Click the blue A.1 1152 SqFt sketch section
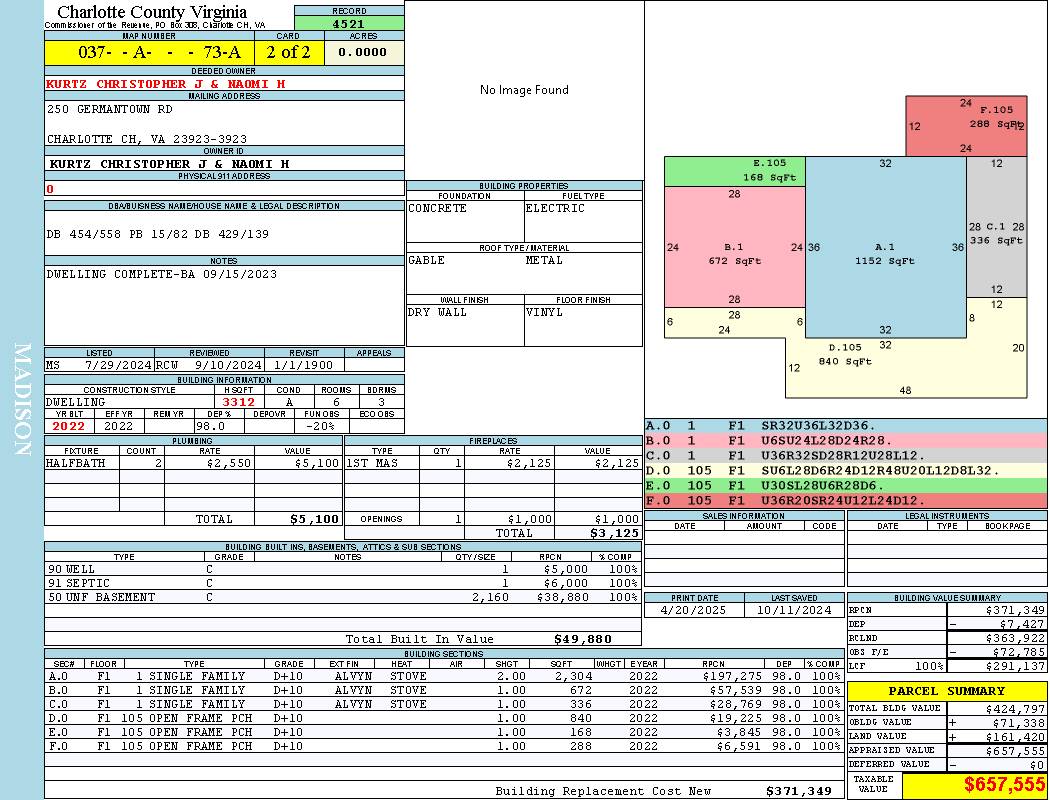Image resolution: width=1050 pixels, height=800 pixels. point(885,247)
